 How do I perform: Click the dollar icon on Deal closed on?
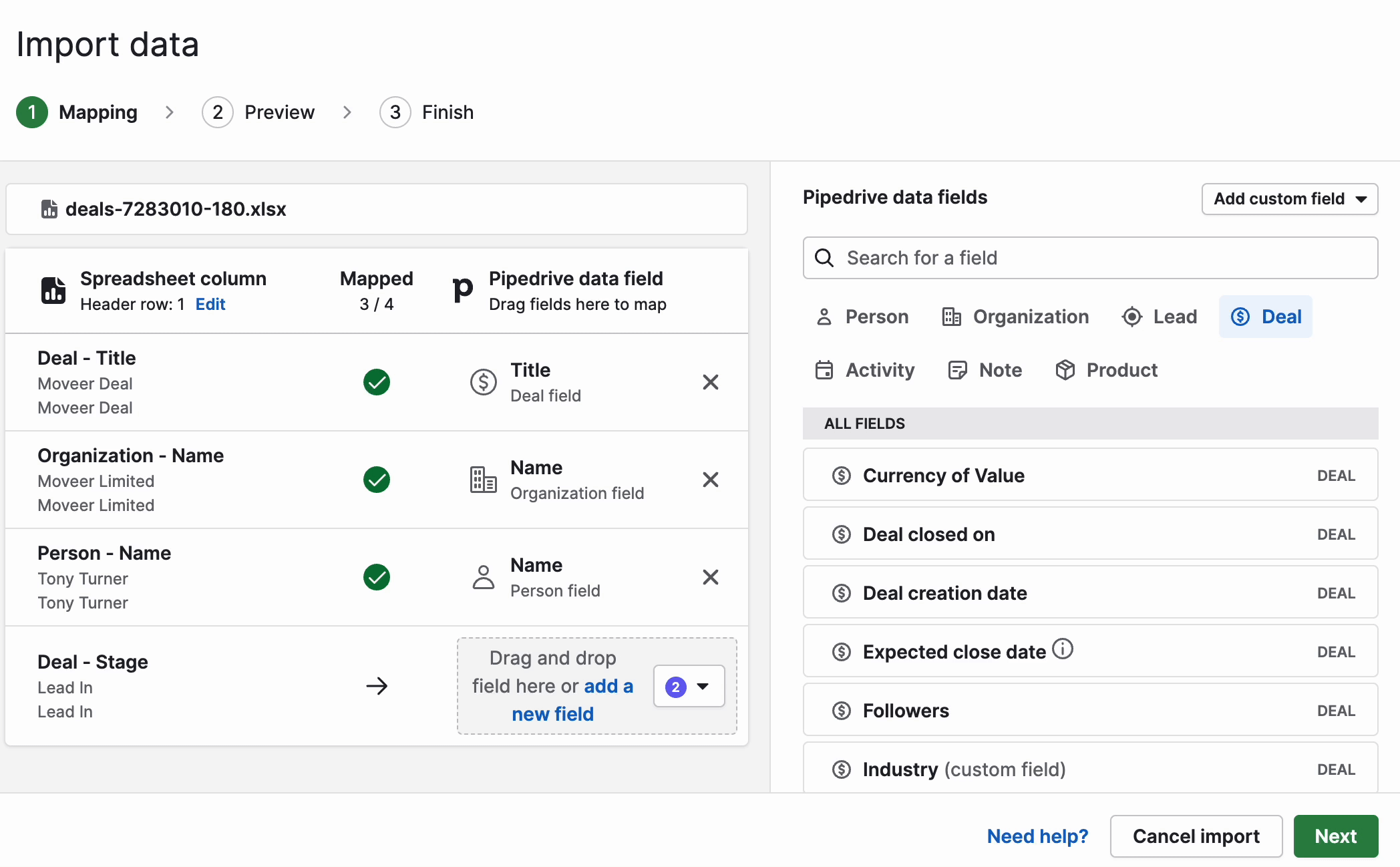(842, 534)
